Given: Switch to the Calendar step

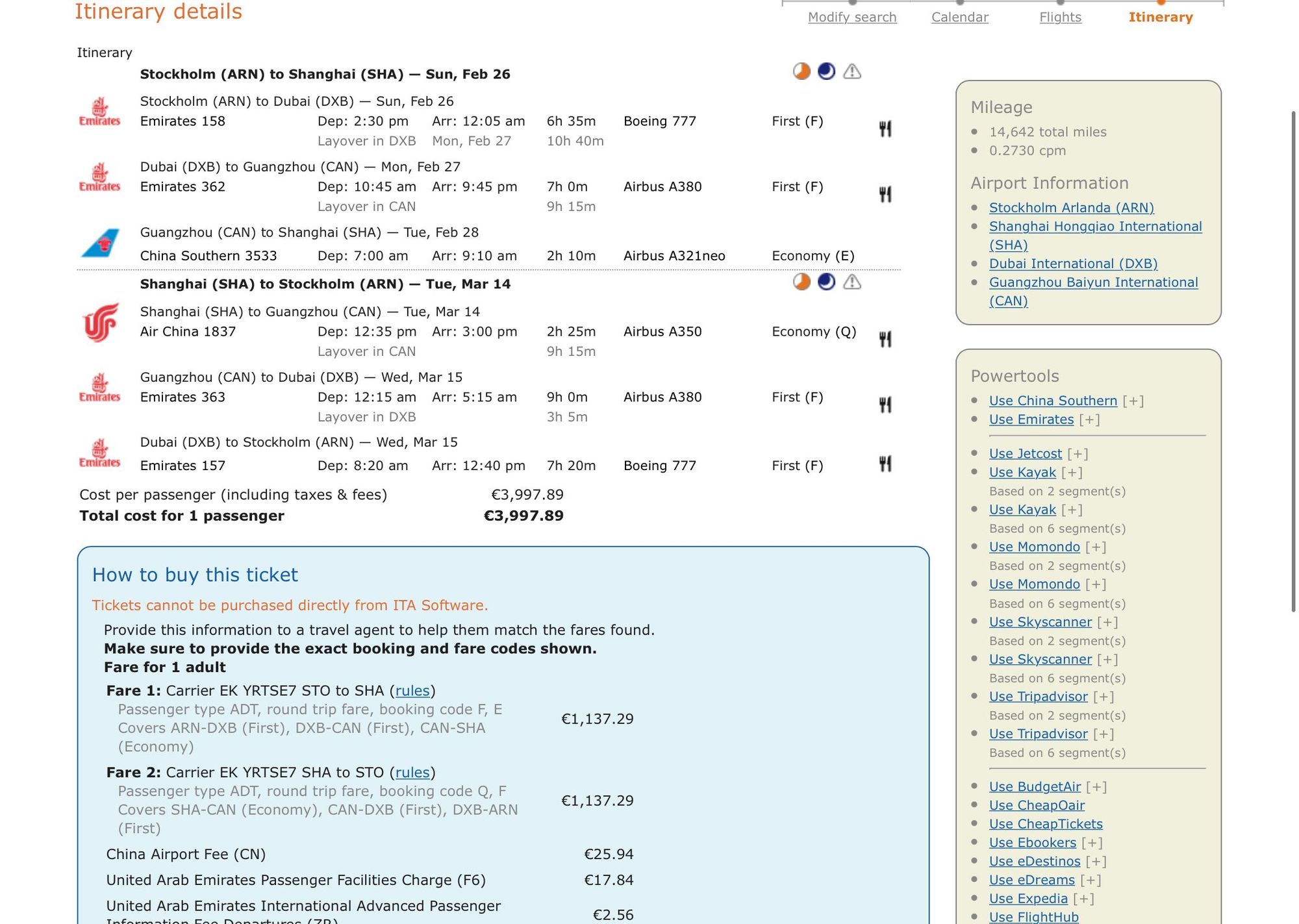Looking at the screenshot, I should pyautogui.click(x=960, y=17).
